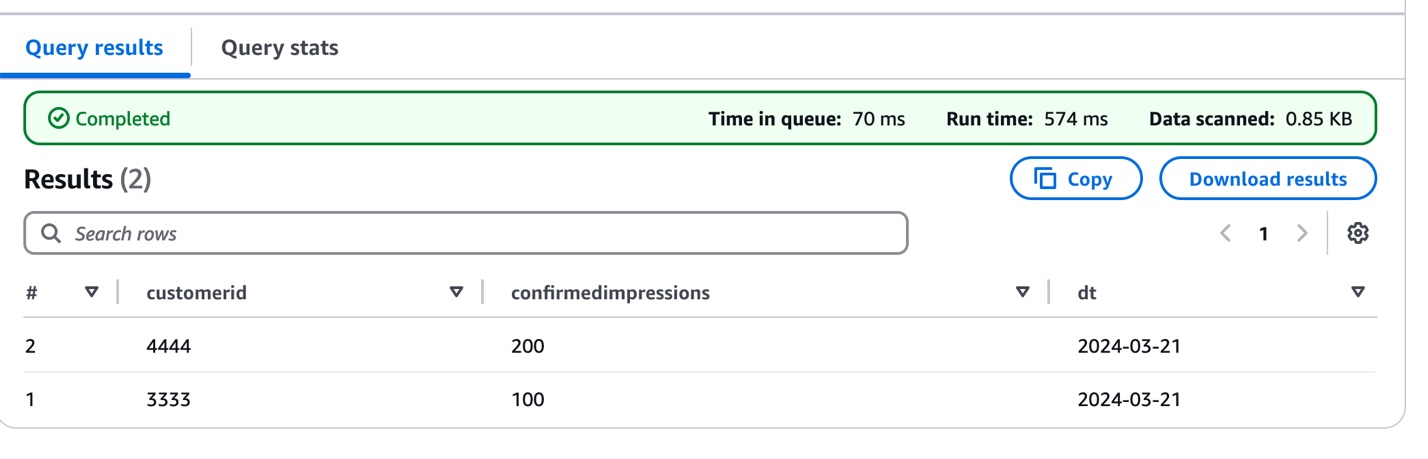The height and width of the screenshot is (459, 1428).
Task: Focus the Search rows field
Action: [466, 233]
